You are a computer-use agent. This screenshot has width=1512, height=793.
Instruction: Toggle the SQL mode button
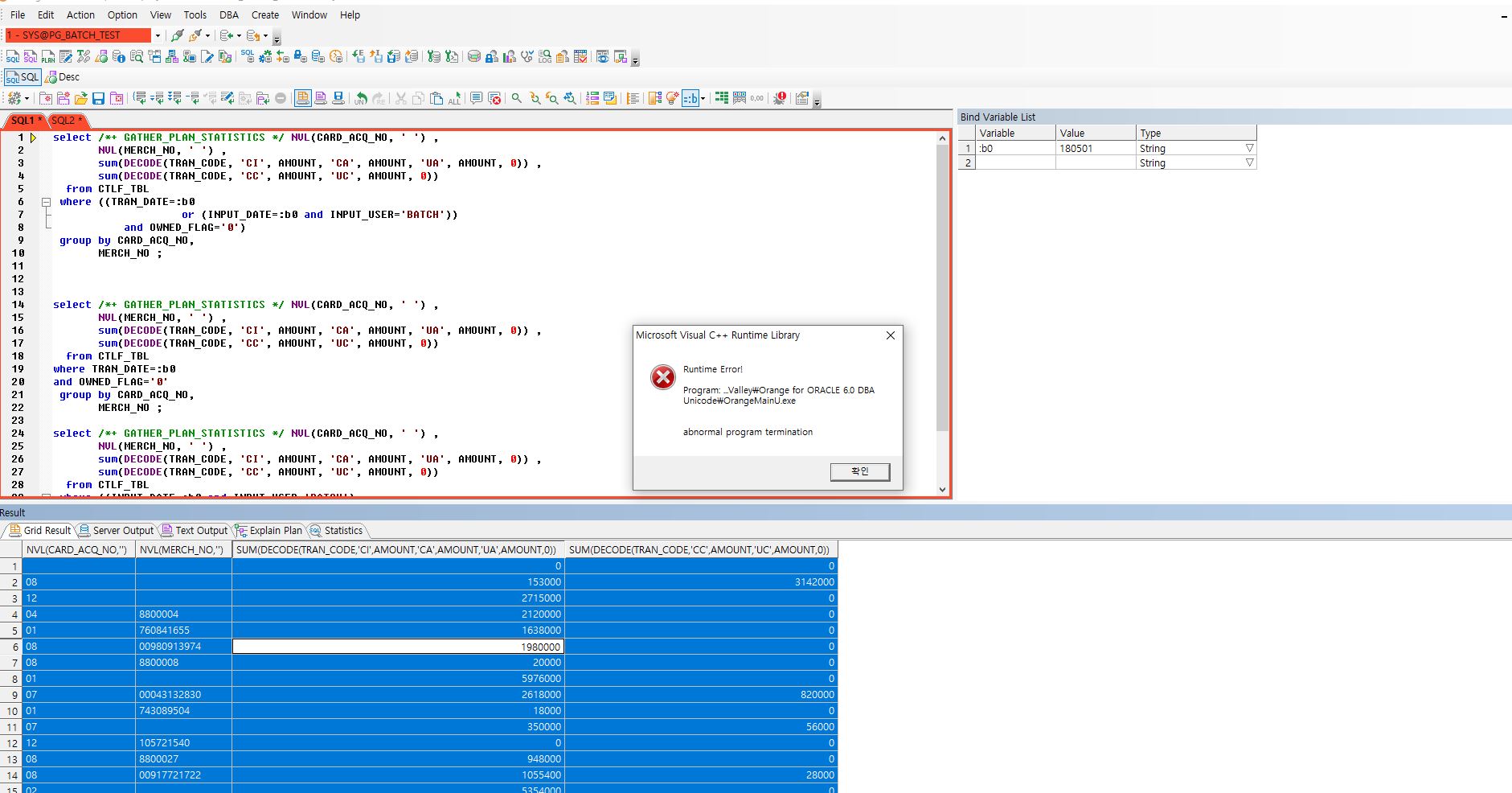click(23, 77)
